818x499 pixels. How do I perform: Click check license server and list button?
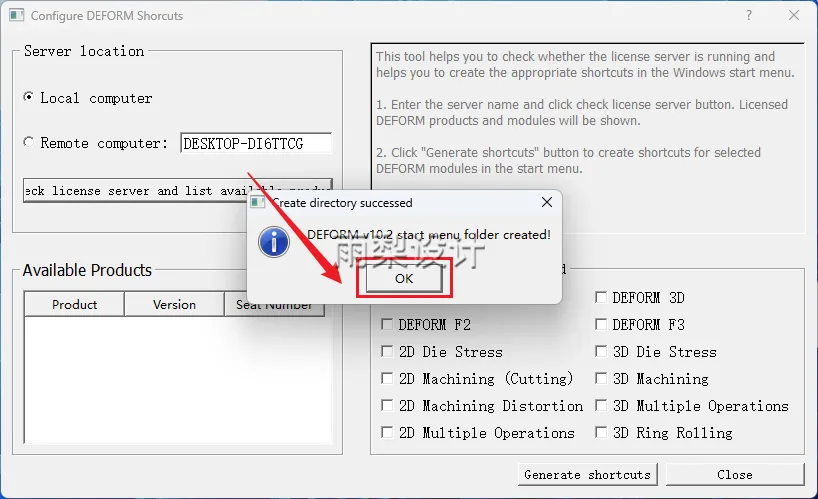[x=177, y=190]
